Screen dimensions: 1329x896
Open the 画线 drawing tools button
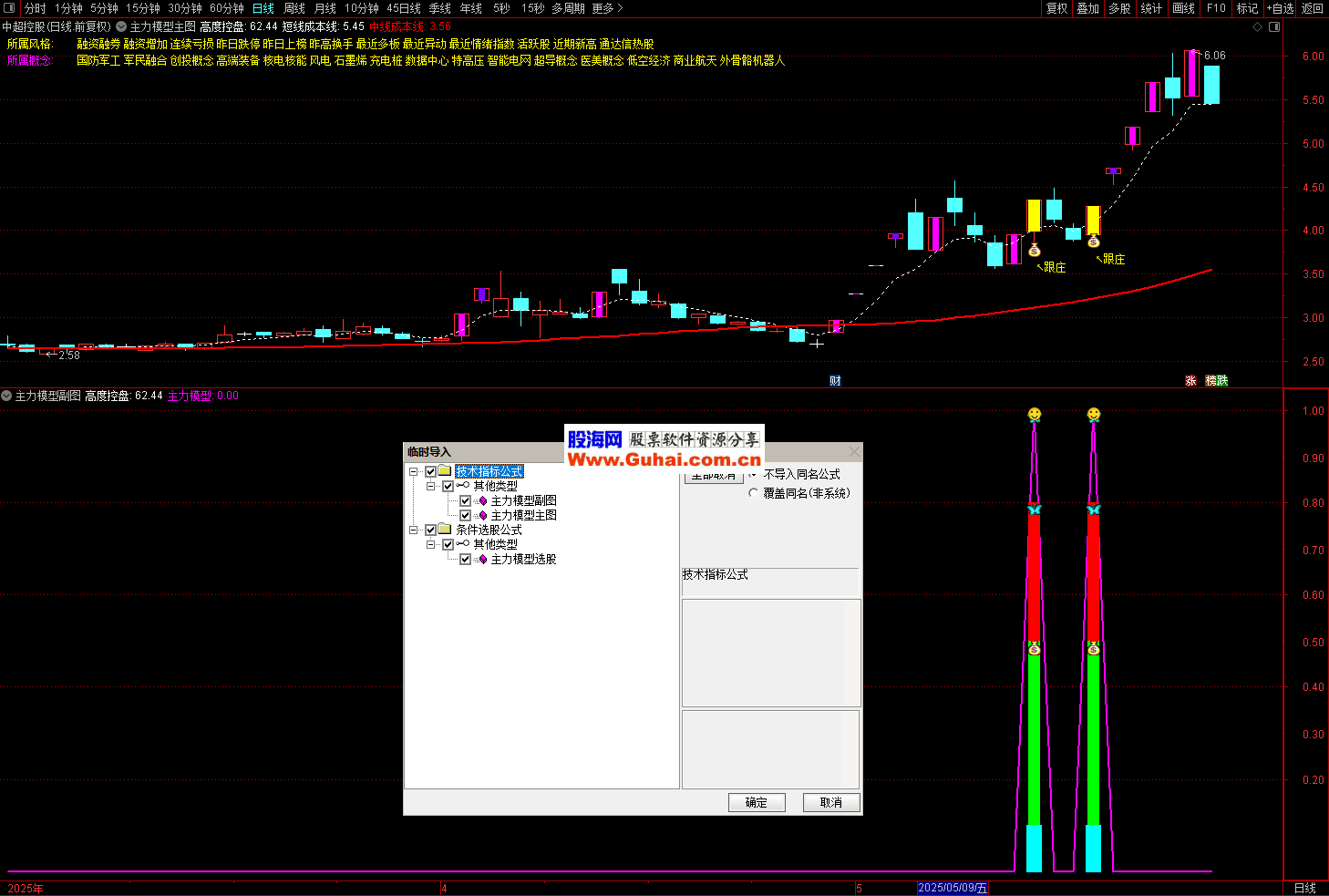point(1183,8)
